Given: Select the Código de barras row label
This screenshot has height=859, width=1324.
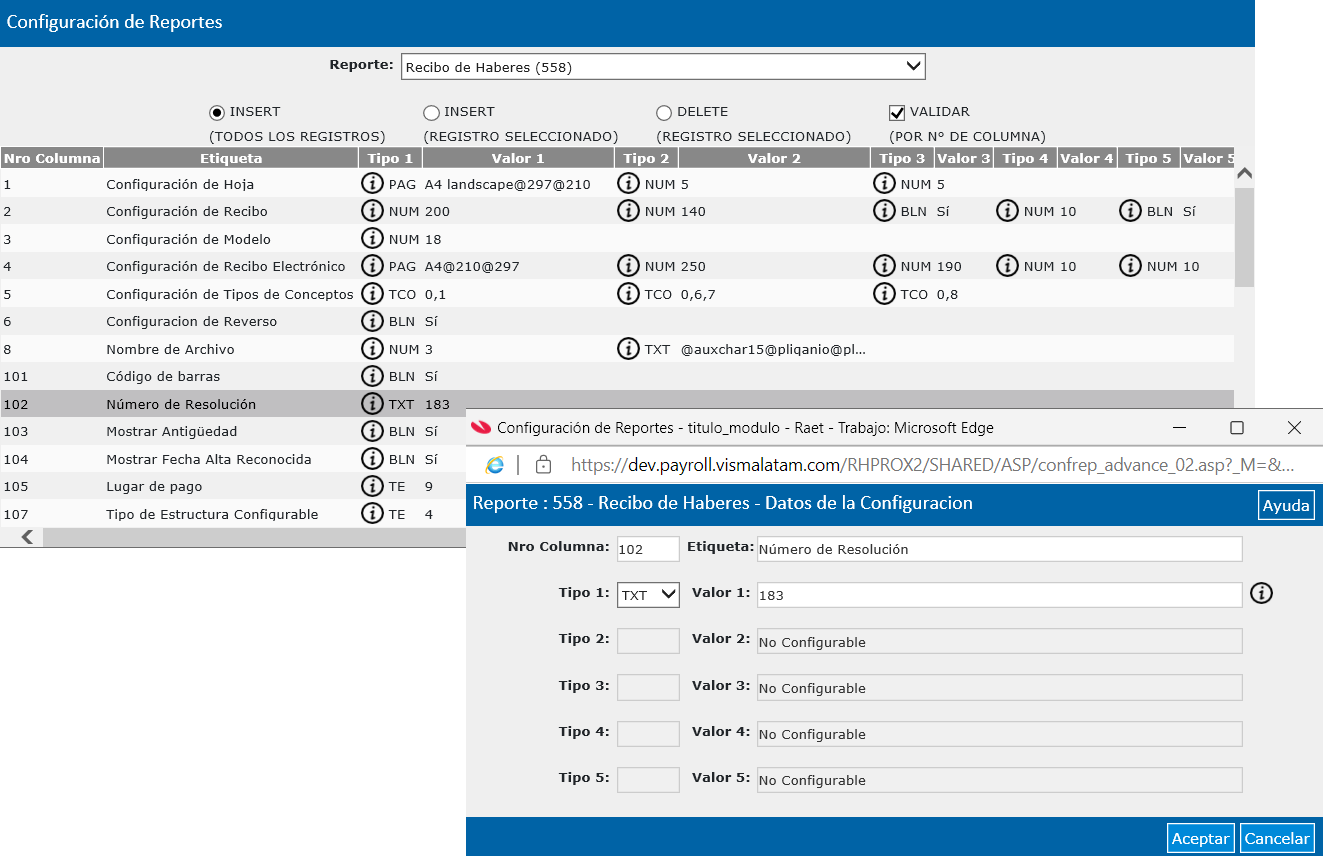Looking at the screenshot, I should [163, 376].
